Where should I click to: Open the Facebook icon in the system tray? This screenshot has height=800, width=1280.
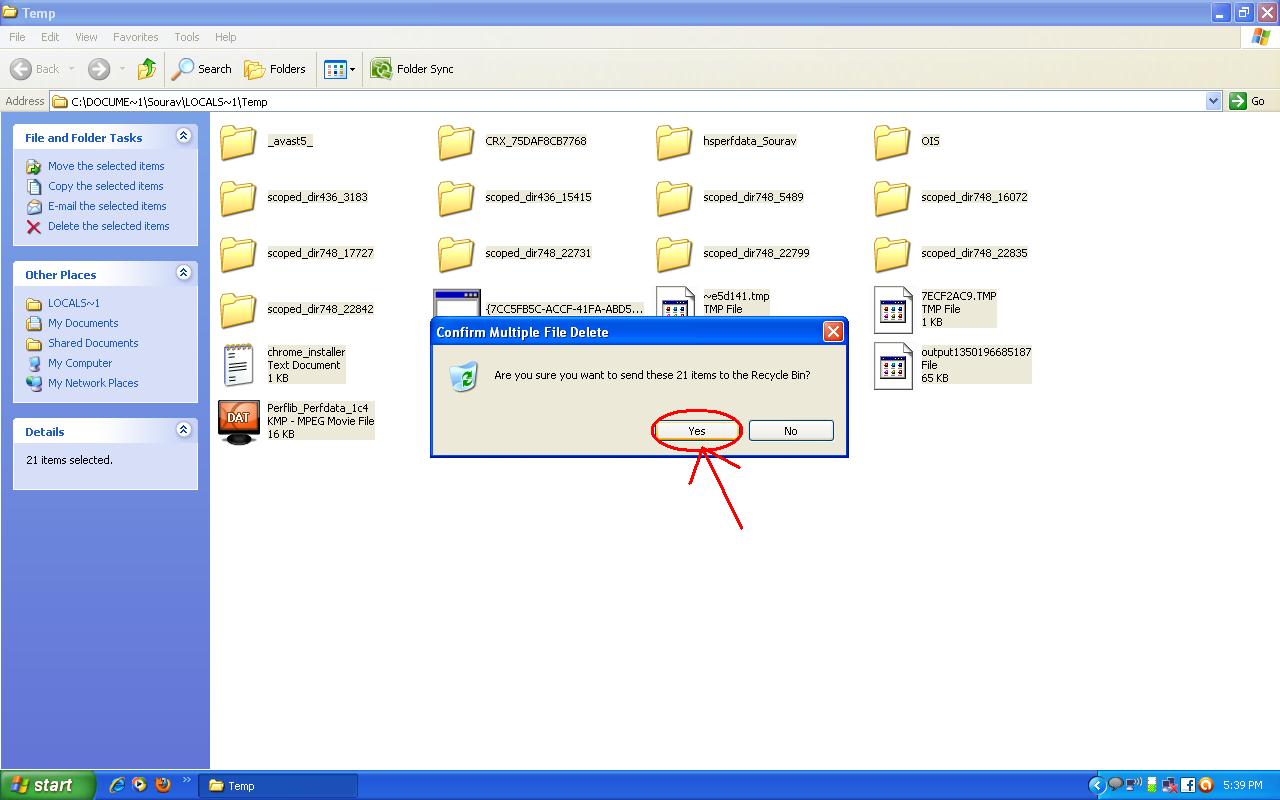coord(1188,785)
